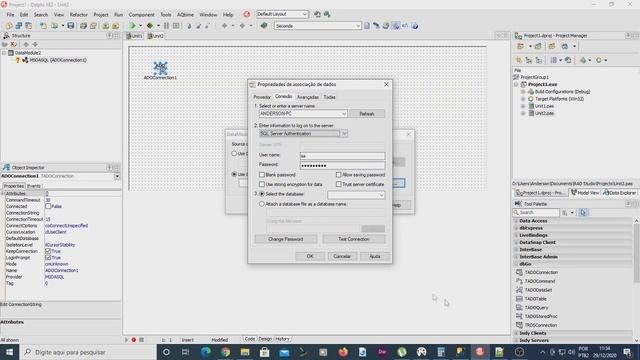This screenshot has height=360, width=640.
Task: Tick the Allow saving password checkbox
Action: [338, 175]
